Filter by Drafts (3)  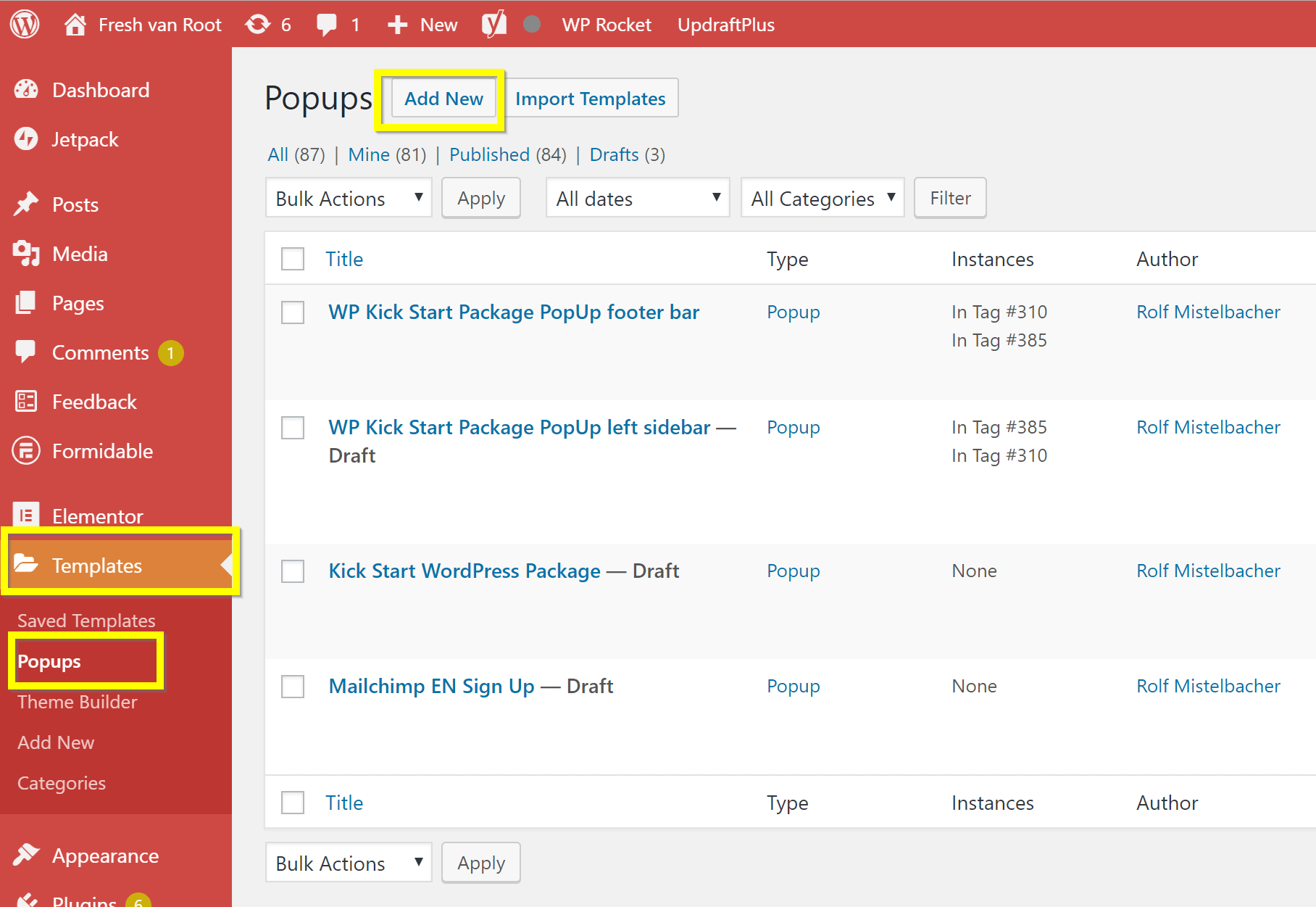(628, 154)
